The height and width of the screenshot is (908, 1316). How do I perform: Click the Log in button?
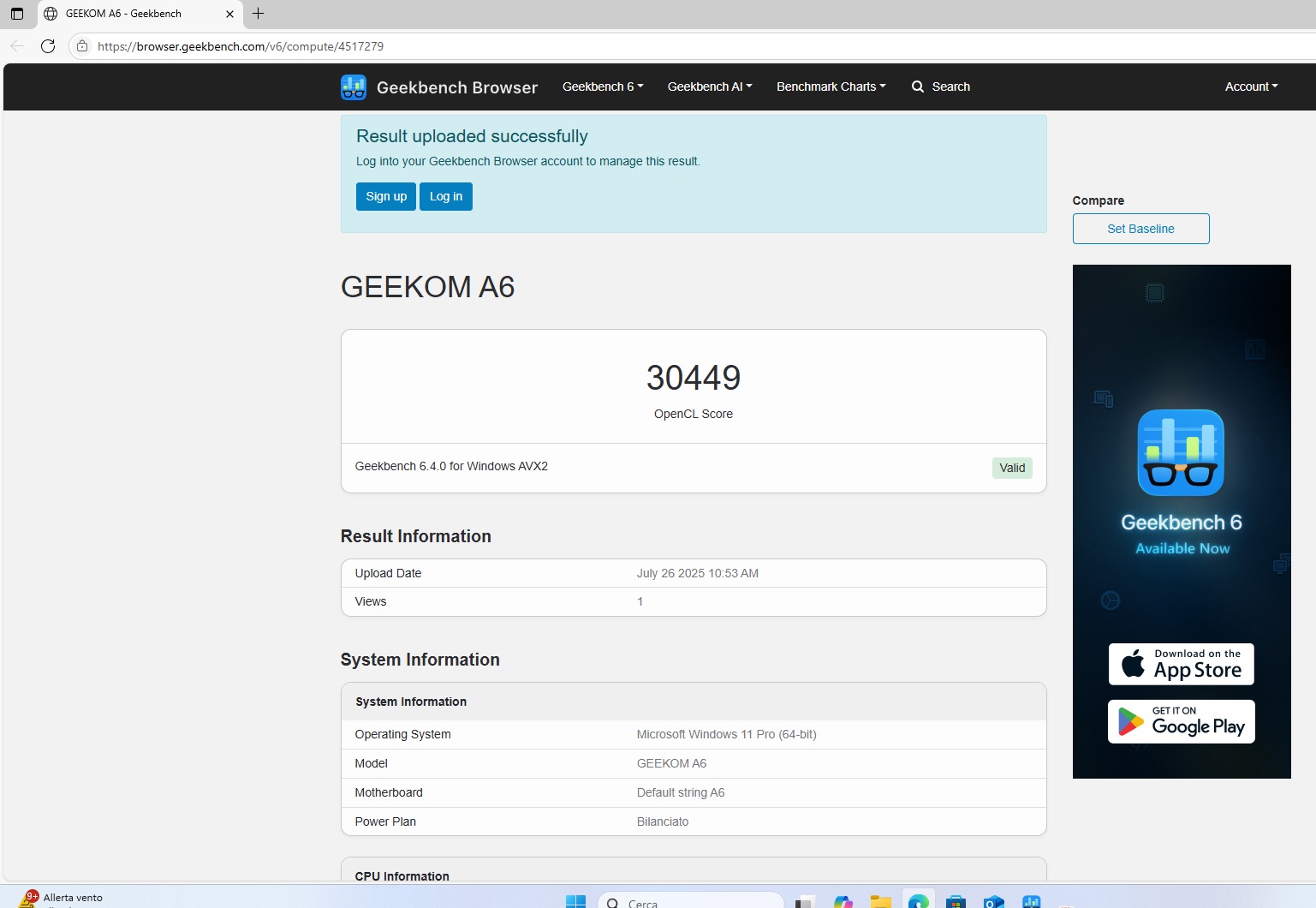(446, 196)
